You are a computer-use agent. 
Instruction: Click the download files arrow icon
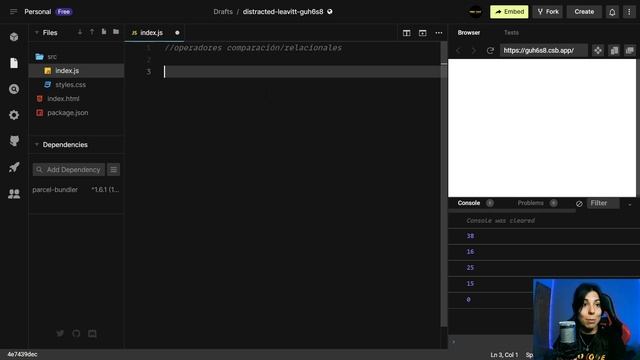[x=80, y=32]
